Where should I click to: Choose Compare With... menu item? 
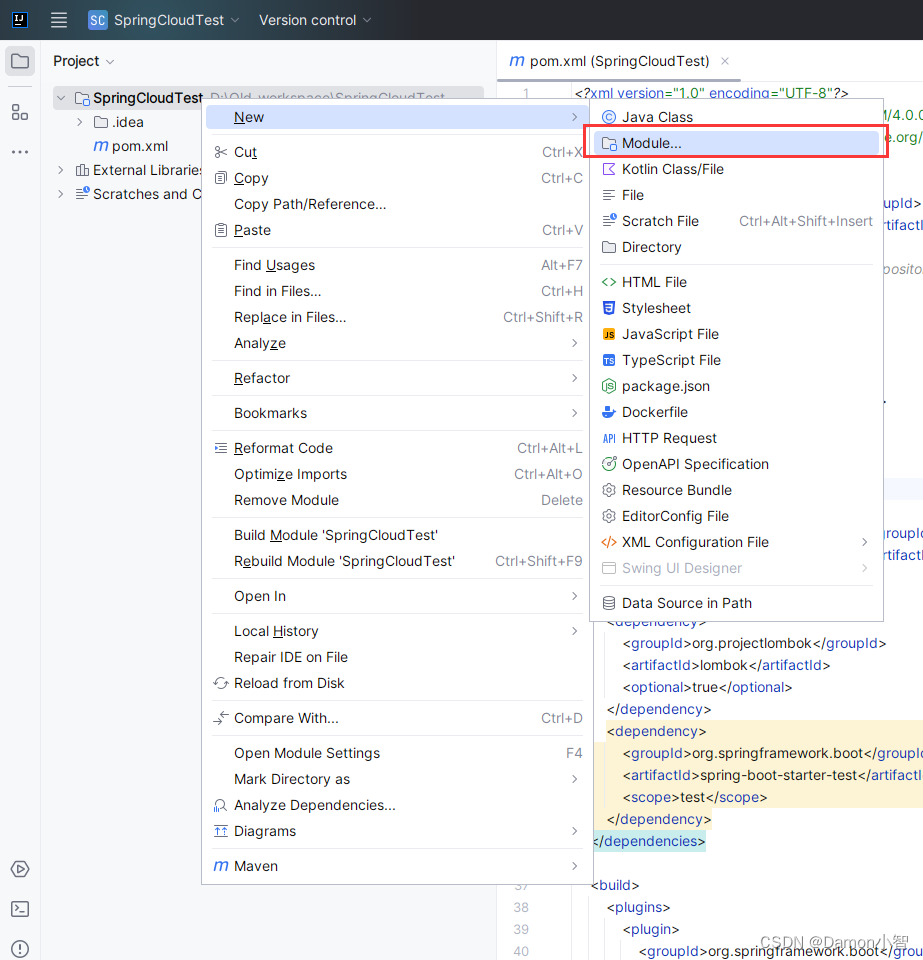pos(397,718)
